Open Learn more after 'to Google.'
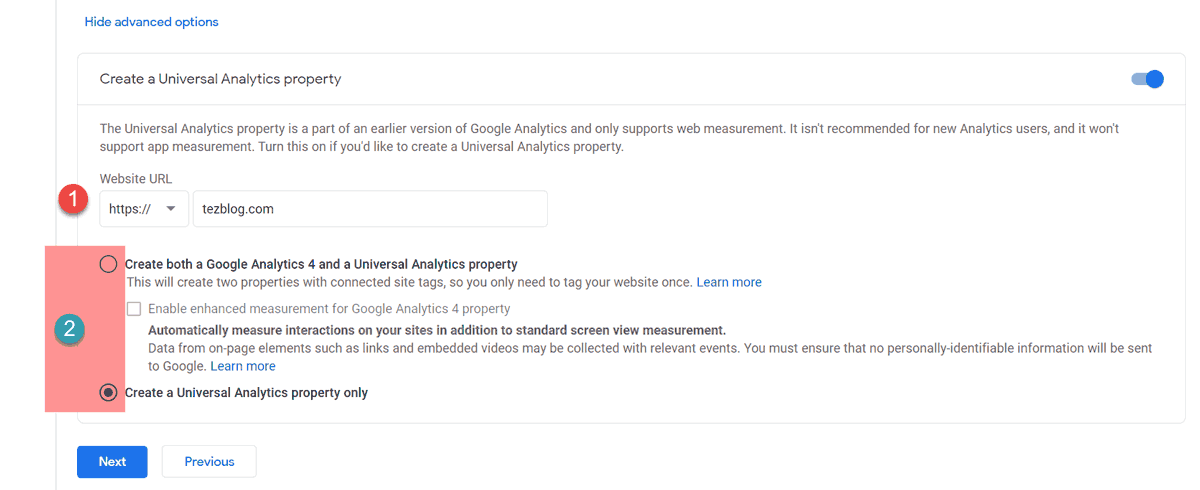Viewport: 1200px width, 490px height. 243,366
